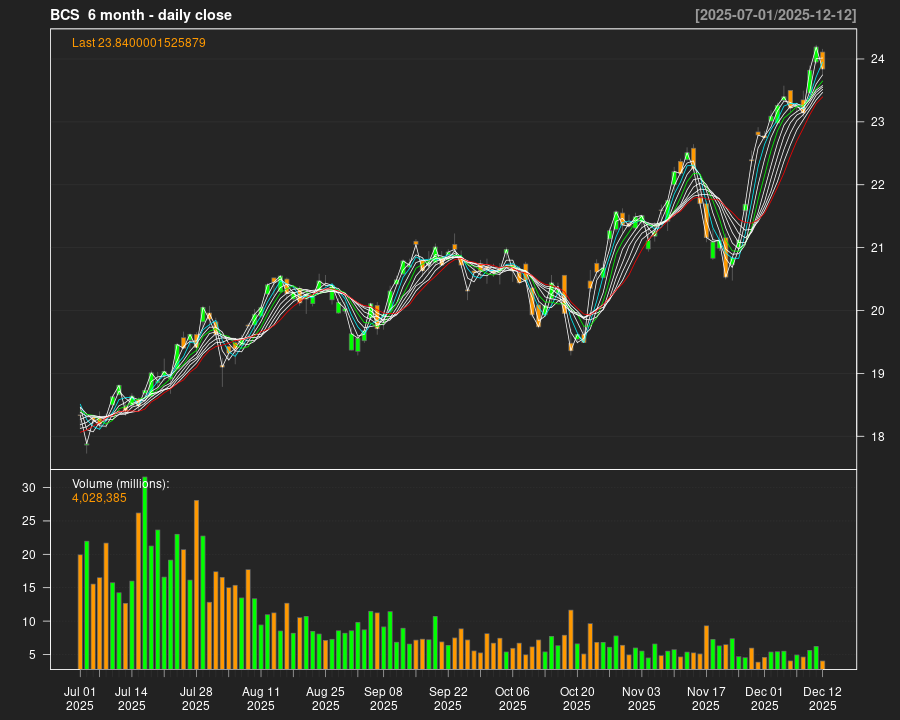900x720 pixels.
Task: Select the Oct 06 2025 axis label
Action: (512, 698)
